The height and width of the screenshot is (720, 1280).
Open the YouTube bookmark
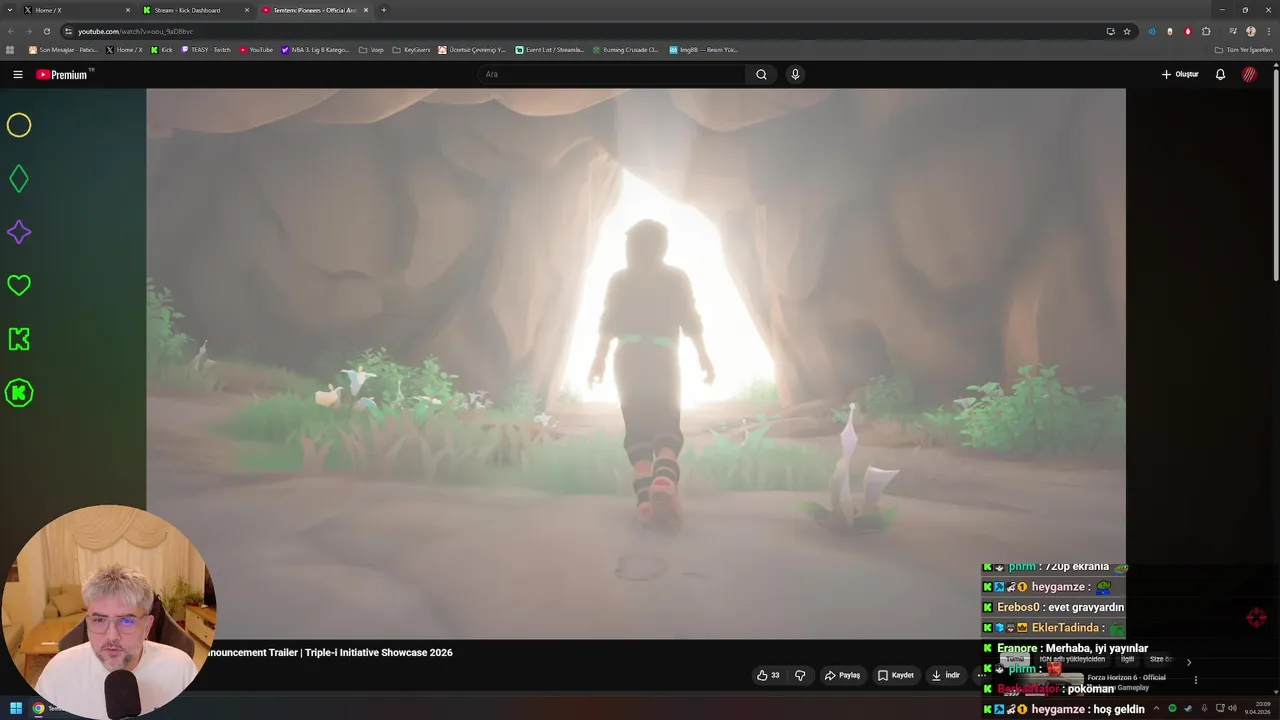pyautogui.click(x=256, y=49)
